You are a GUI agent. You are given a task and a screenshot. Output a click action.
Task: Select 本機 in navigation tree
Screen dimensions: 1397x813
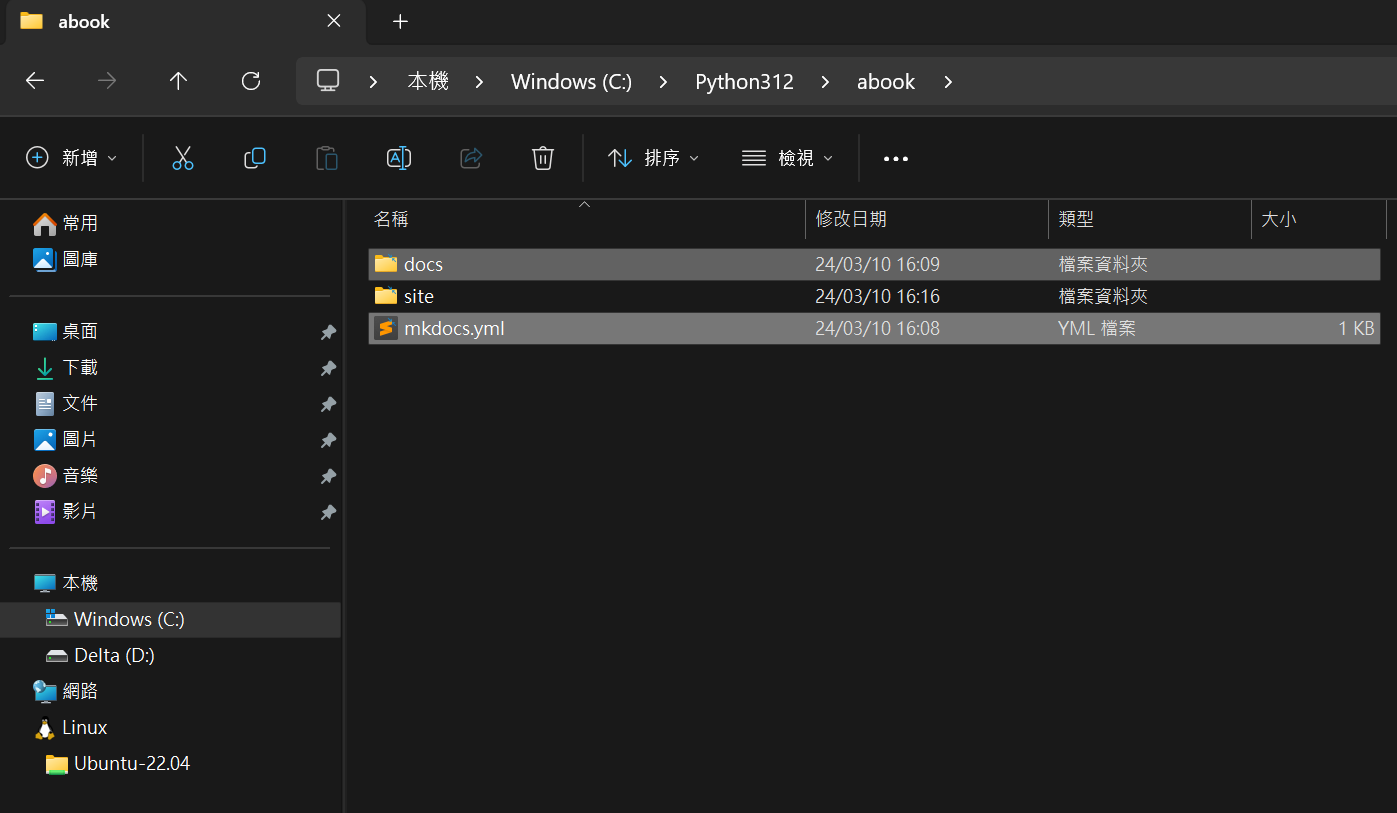coord(80,583)
